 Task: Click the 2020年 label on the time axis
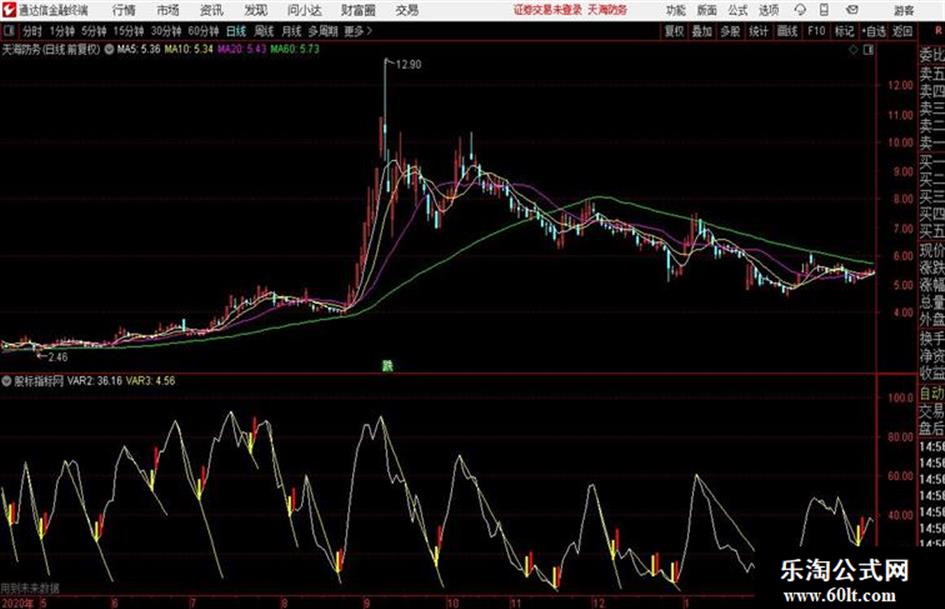[18, 603]
